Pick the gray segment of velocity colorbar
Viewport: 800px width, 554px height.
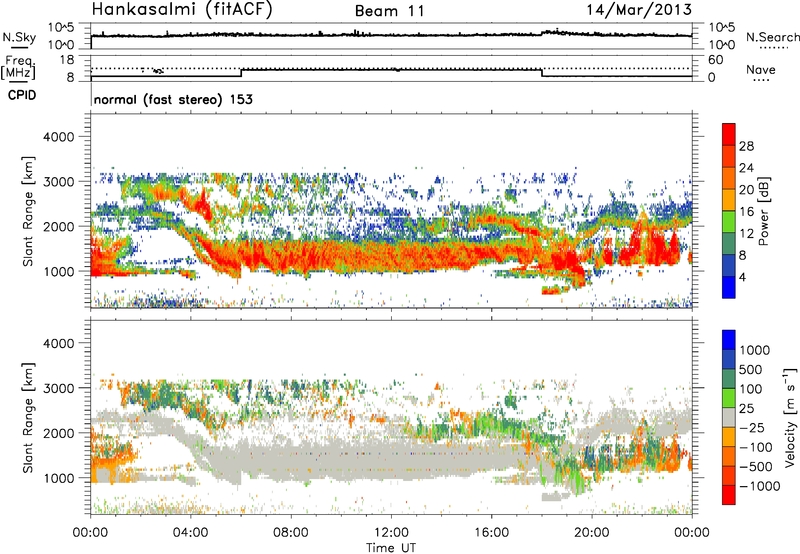click(729, 418)
